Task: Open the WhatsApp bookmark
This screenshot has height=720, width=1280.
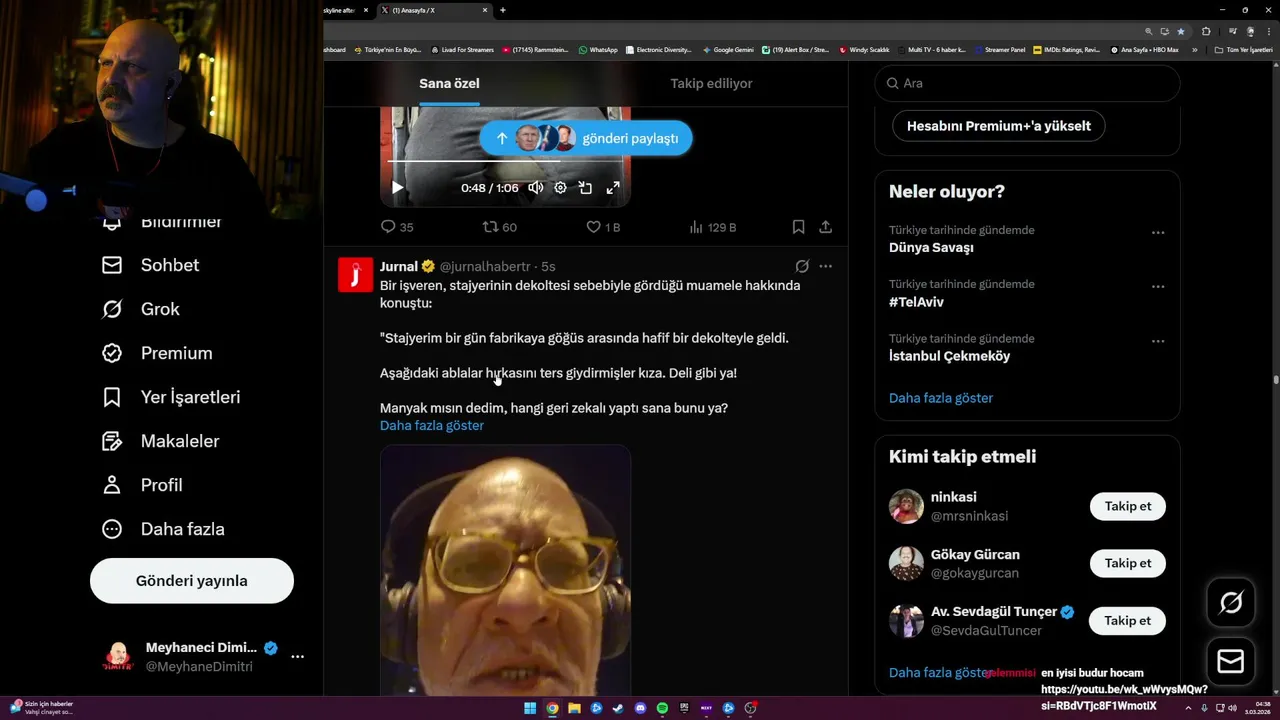Action: (x=598, y=49)
